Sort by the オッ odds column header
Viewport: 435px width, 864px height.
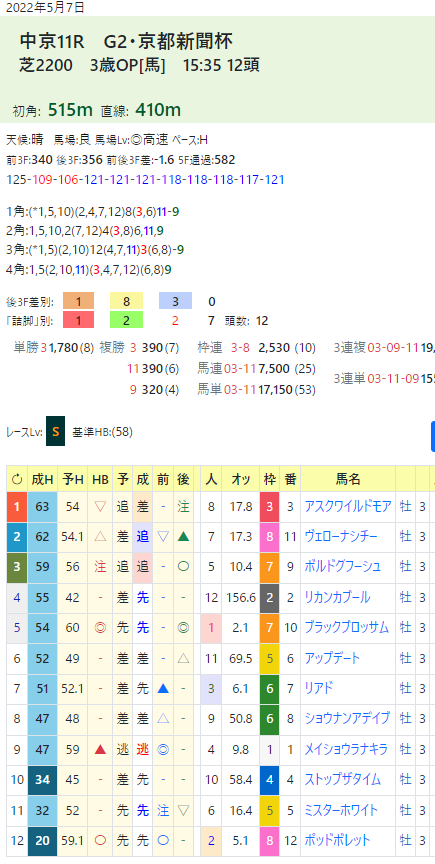point(240,479)
